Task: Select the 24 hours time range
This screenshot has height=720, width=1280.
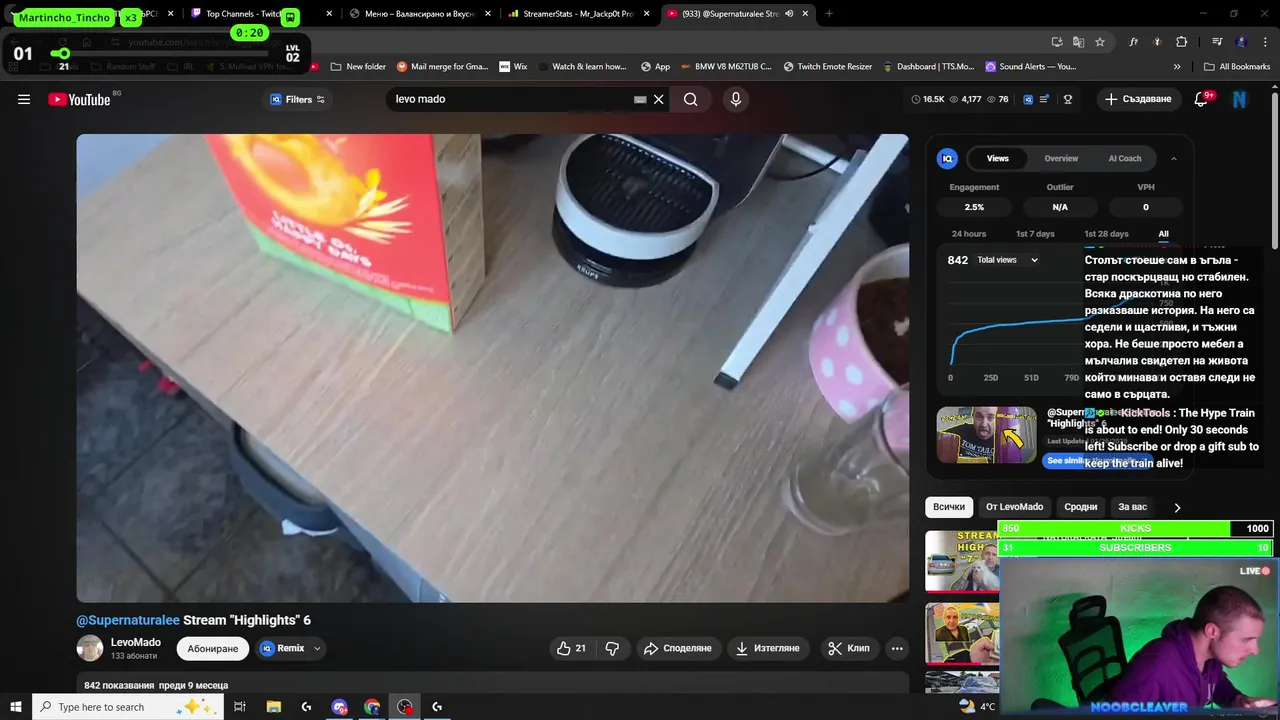Action: 969,234
